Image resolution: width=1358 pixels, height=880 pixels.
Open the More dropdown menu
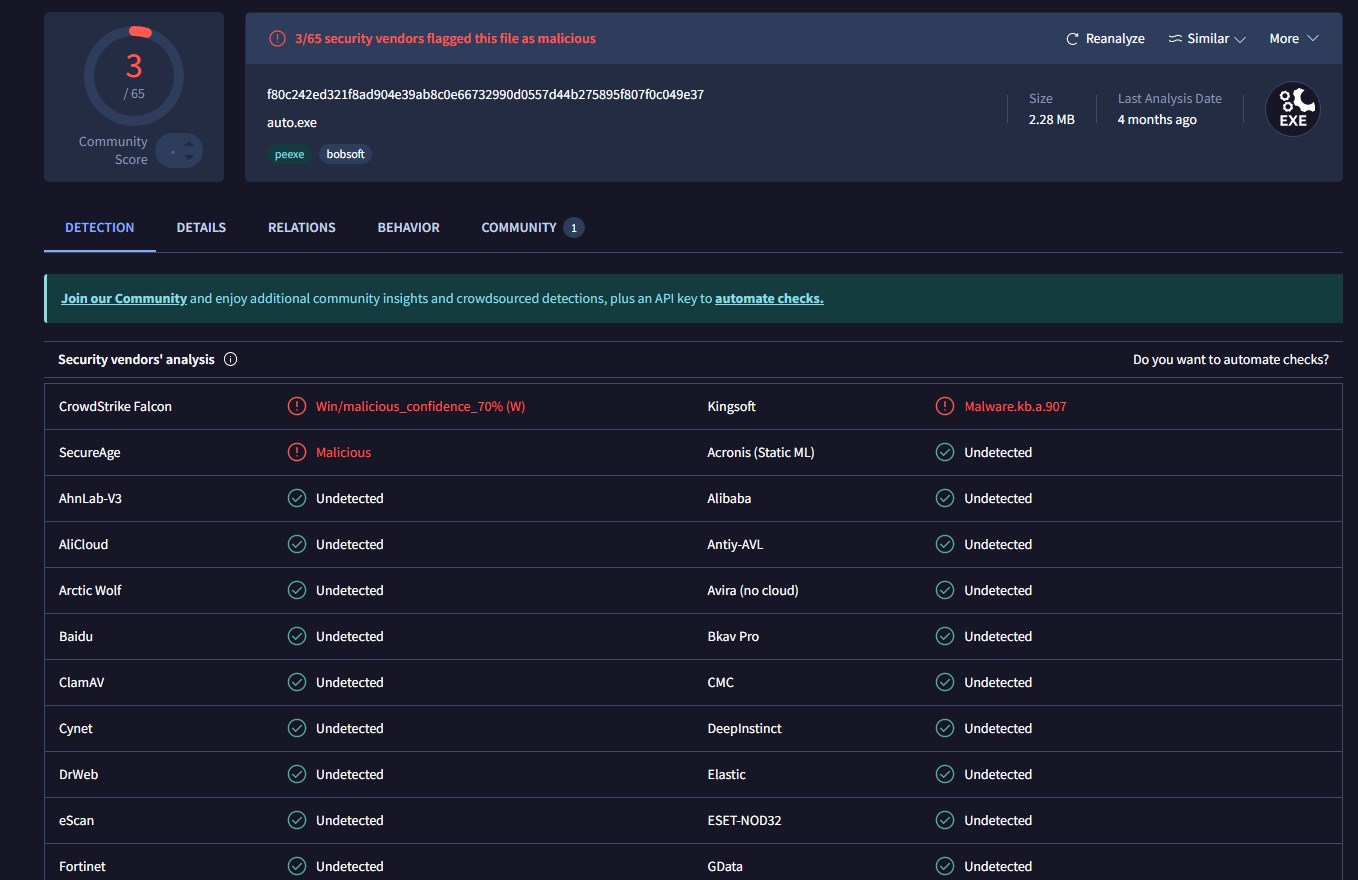(1294, 38)
